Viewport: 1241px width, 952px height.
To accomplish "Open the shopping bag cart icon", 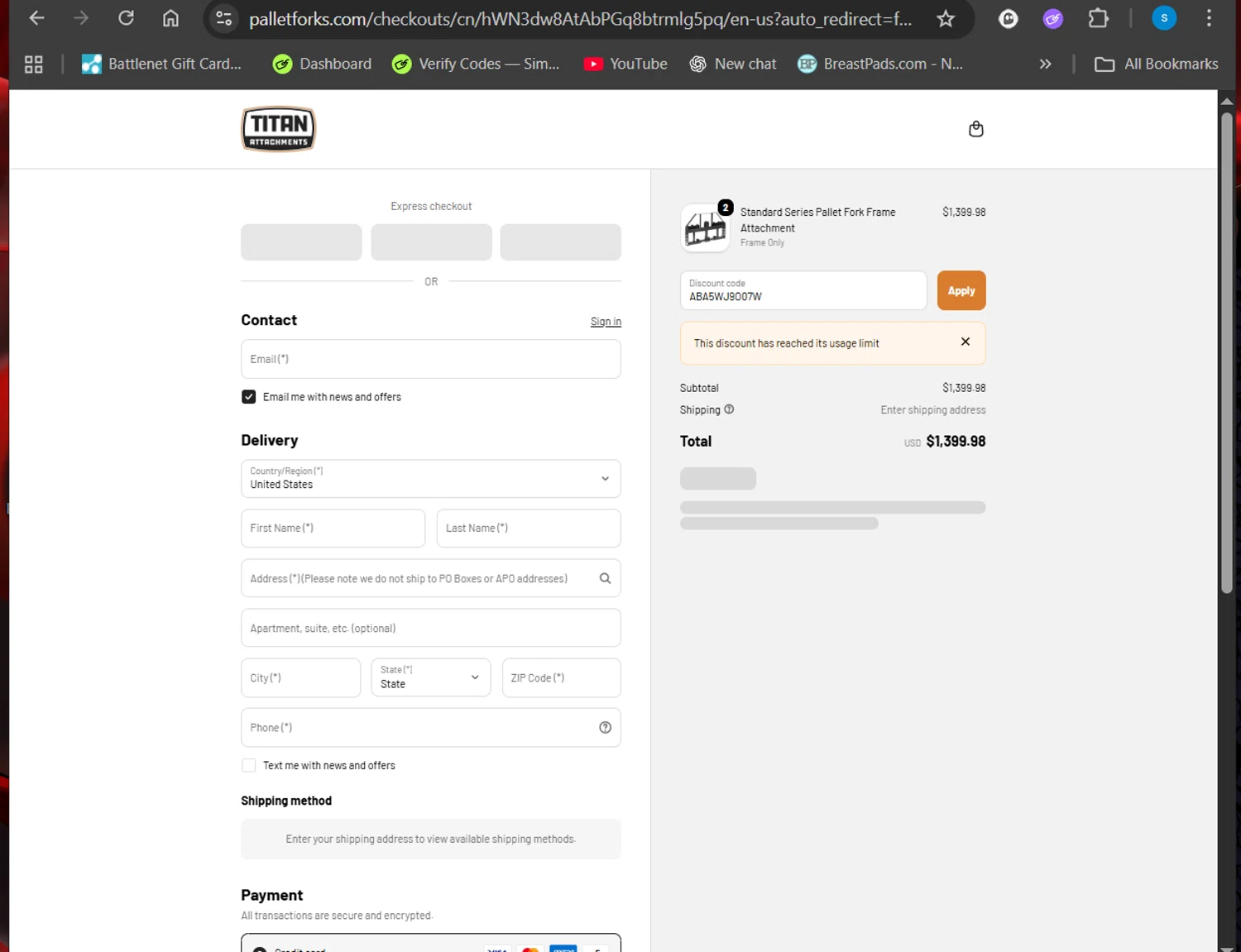I will (976, 129).
